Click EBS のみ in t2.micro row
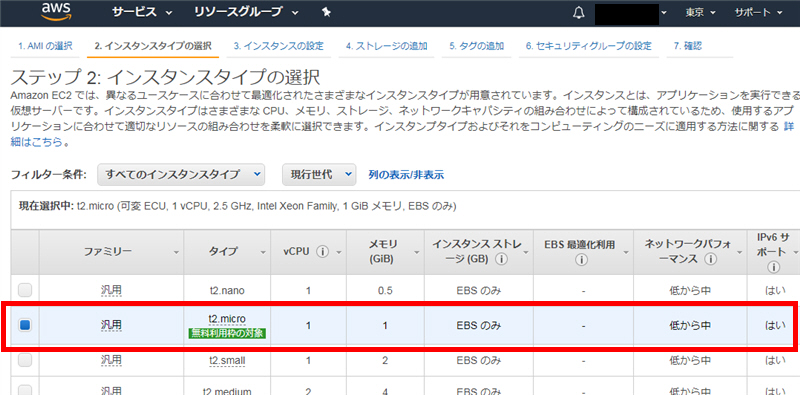This screenshot has height=395, width=800. pyautogui.click(x=478, y=325)
